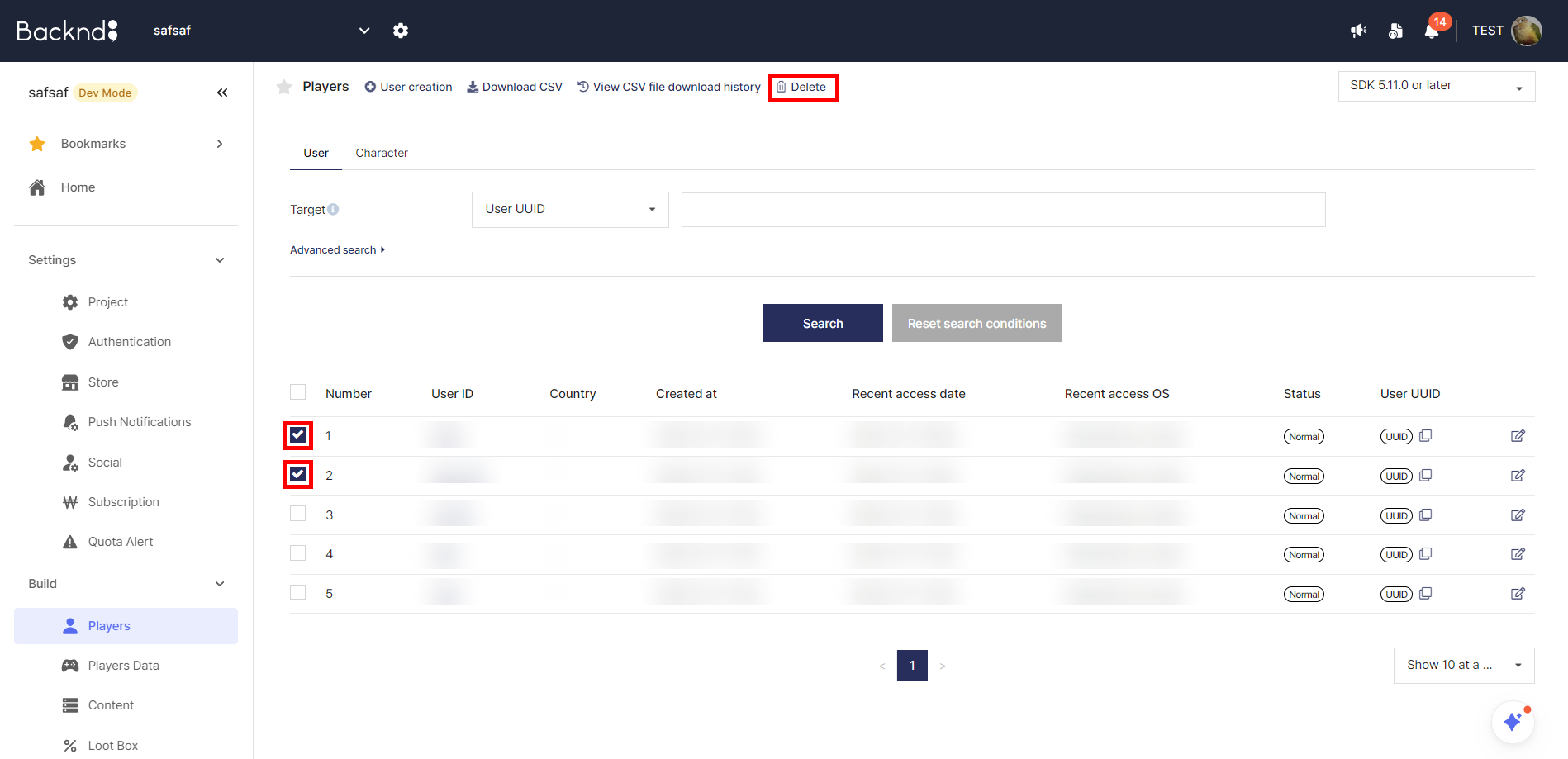
Task: Show Target info tooltip icon
Action: (333, 209)
